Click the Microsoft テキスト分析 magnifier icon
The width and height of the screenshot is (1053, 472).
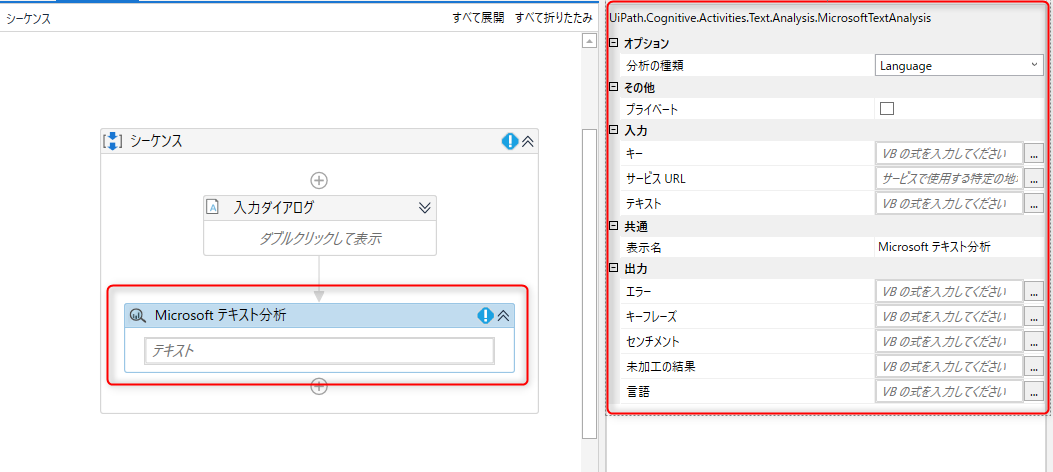click(138, 315)
